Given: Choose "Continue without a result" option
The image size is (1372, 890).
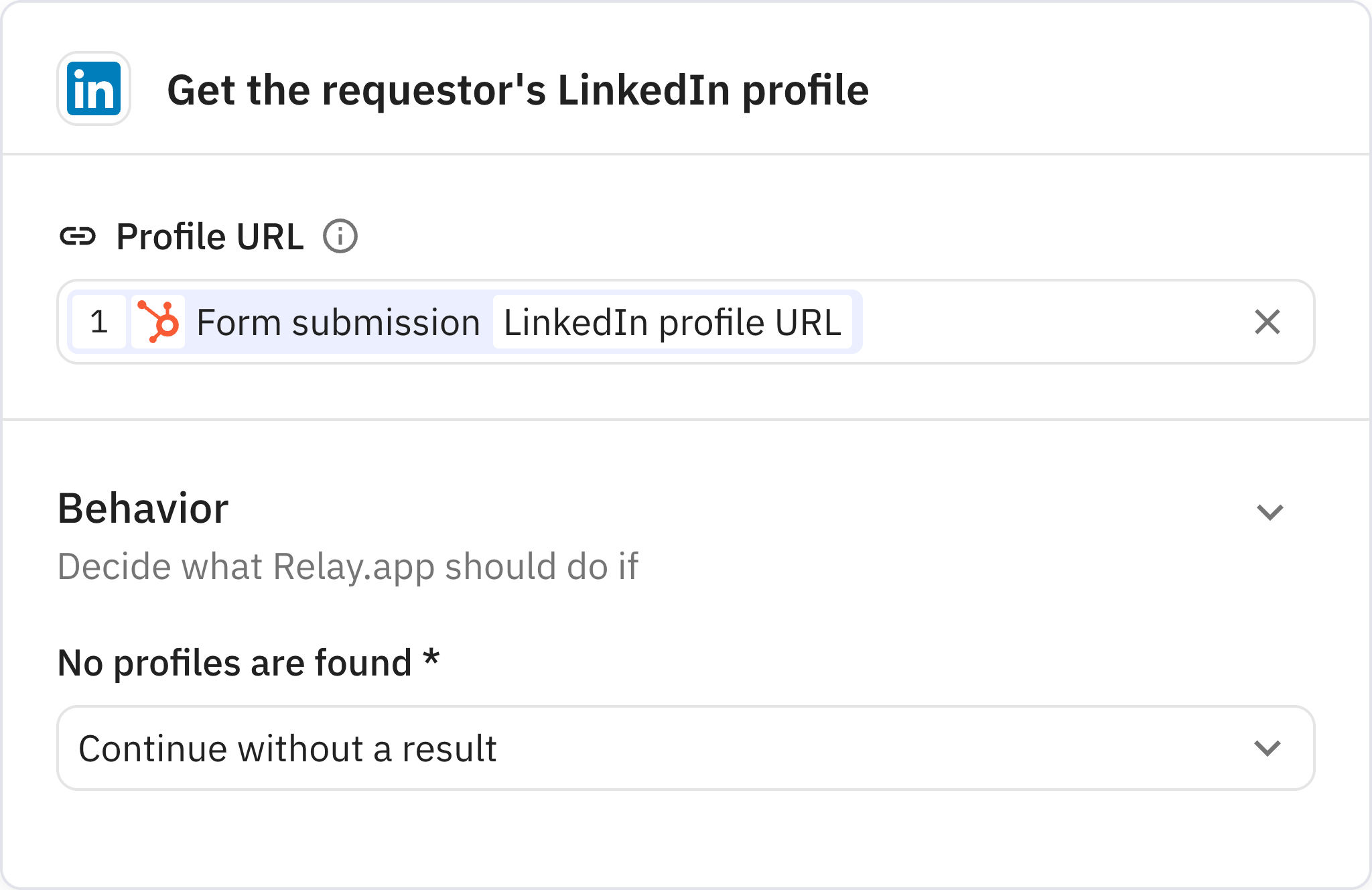Looking at the screenshot, I should tap(288, 748).
